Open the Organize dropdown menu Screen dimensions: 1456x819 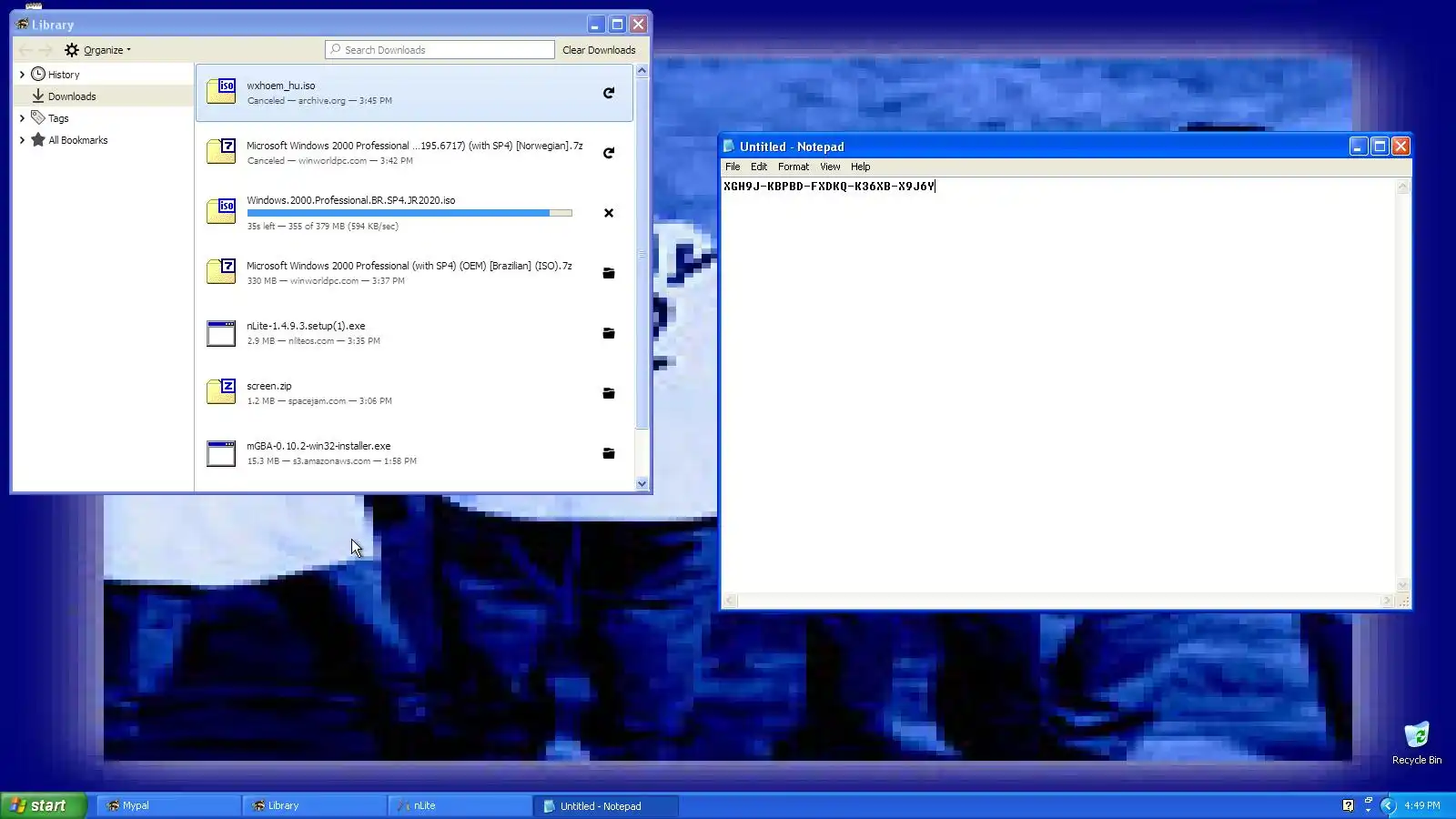click(98, 50)
